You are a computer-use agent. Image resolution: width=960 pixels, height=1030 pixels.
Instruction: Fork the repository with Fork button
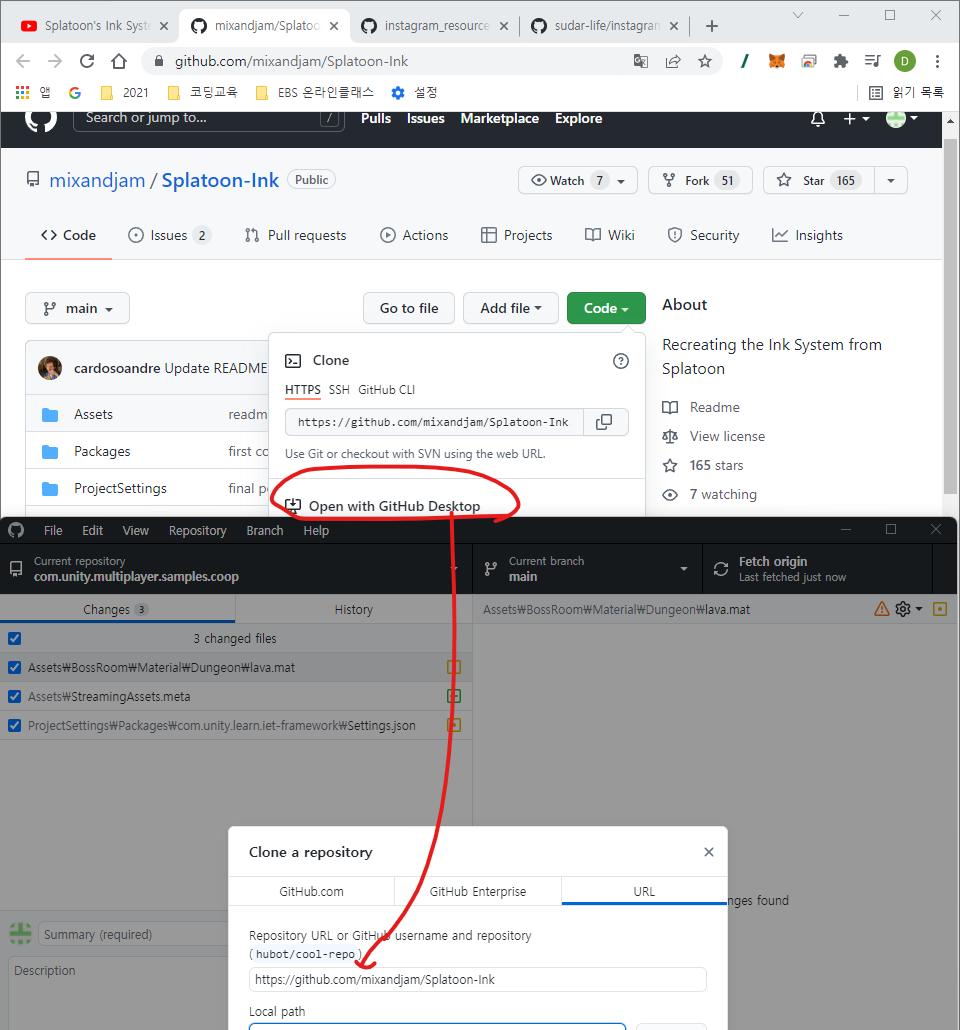[x=700, y=180]
